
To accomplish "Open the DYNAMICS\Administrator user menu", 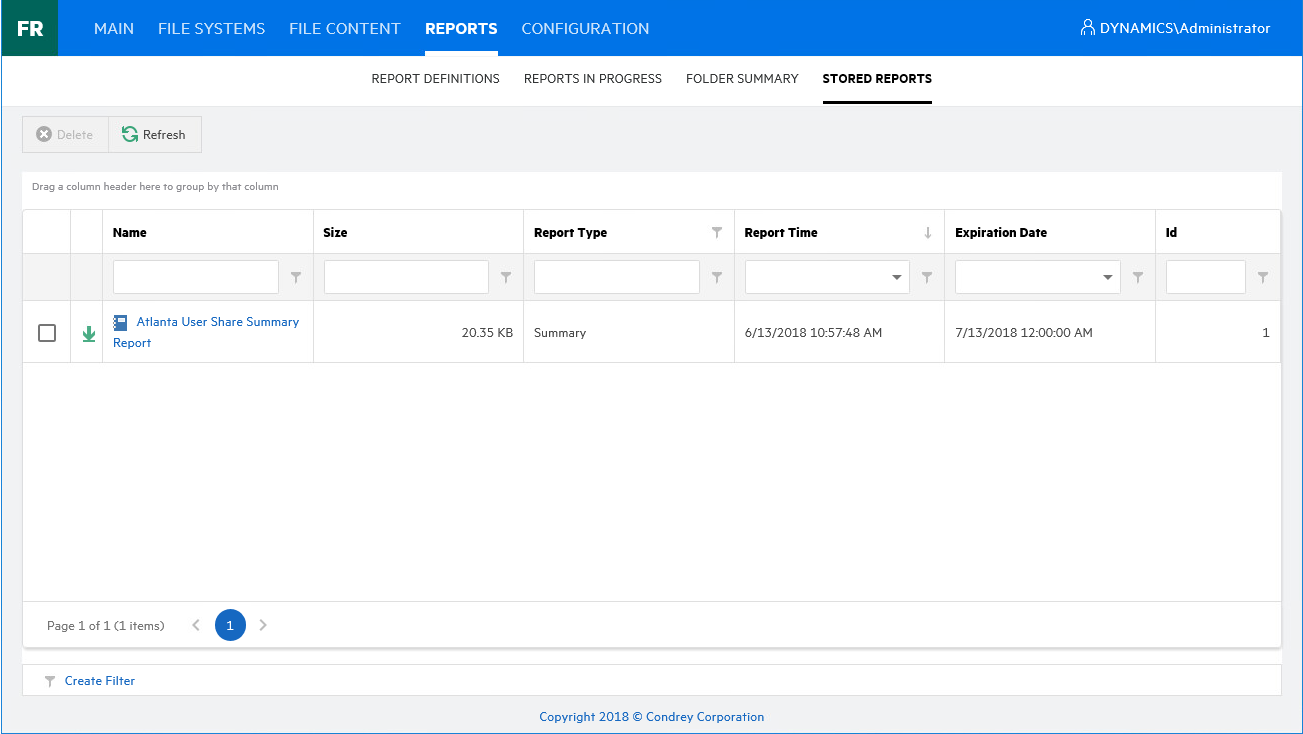I will click(1175, 28).
